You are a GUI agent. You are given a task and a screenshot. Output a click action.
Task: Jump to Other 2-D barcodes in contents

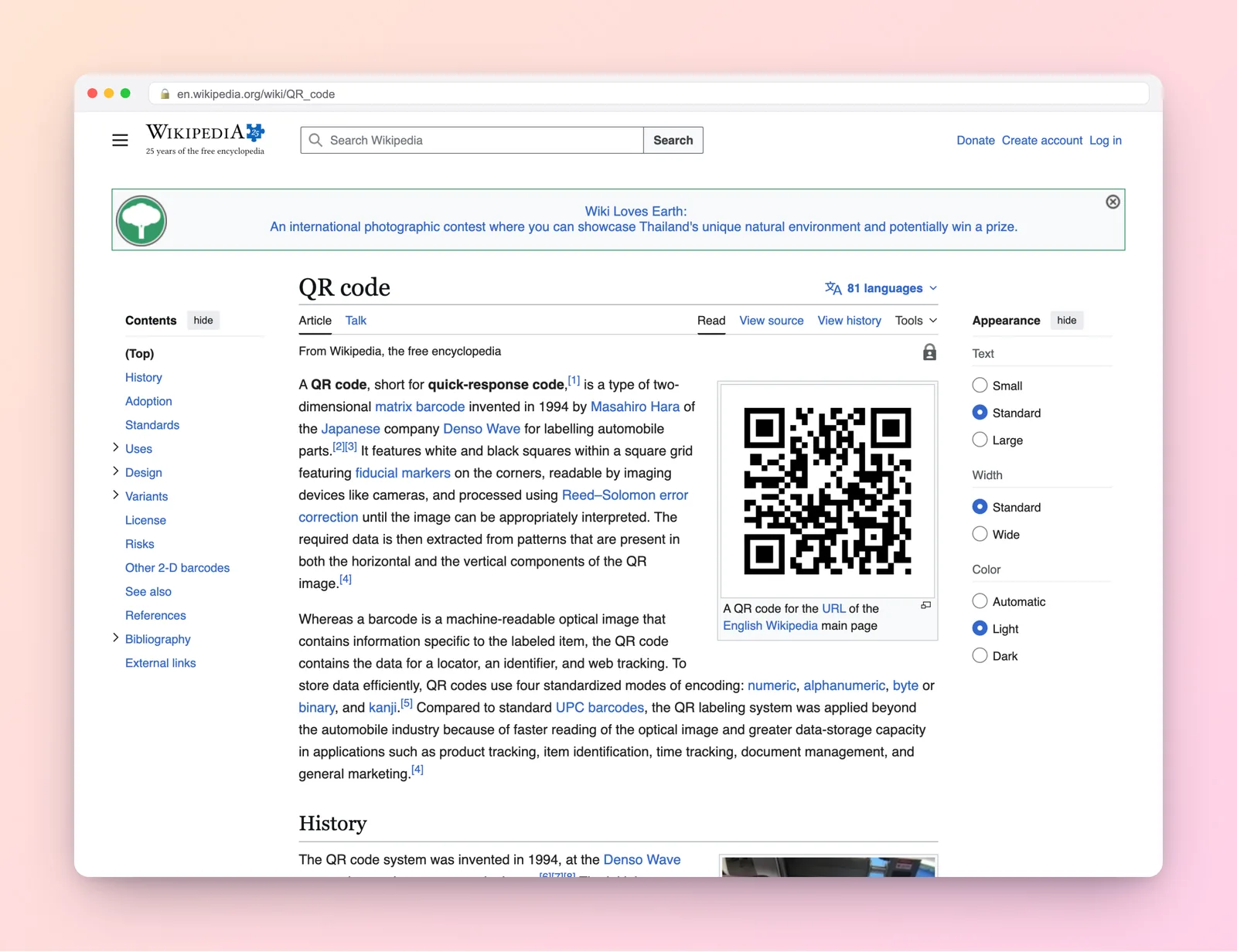tap(177, 568)
